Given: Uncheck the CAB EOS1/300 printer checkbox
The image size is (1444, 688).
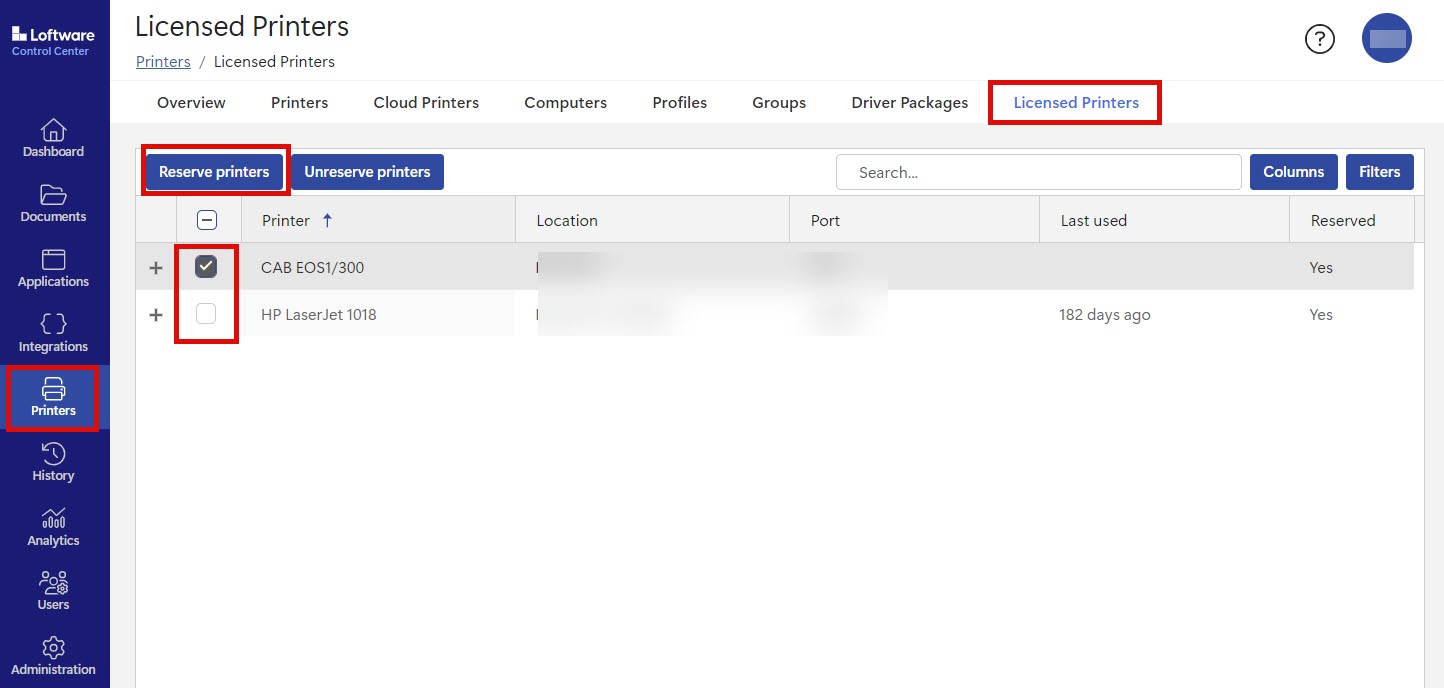Looking at the screenshot, I should point(206,266).
